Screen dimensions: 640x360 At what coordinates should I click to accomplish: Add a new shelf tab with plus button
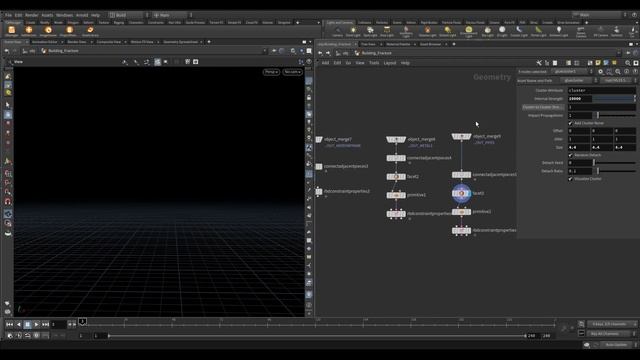point(298,22)
